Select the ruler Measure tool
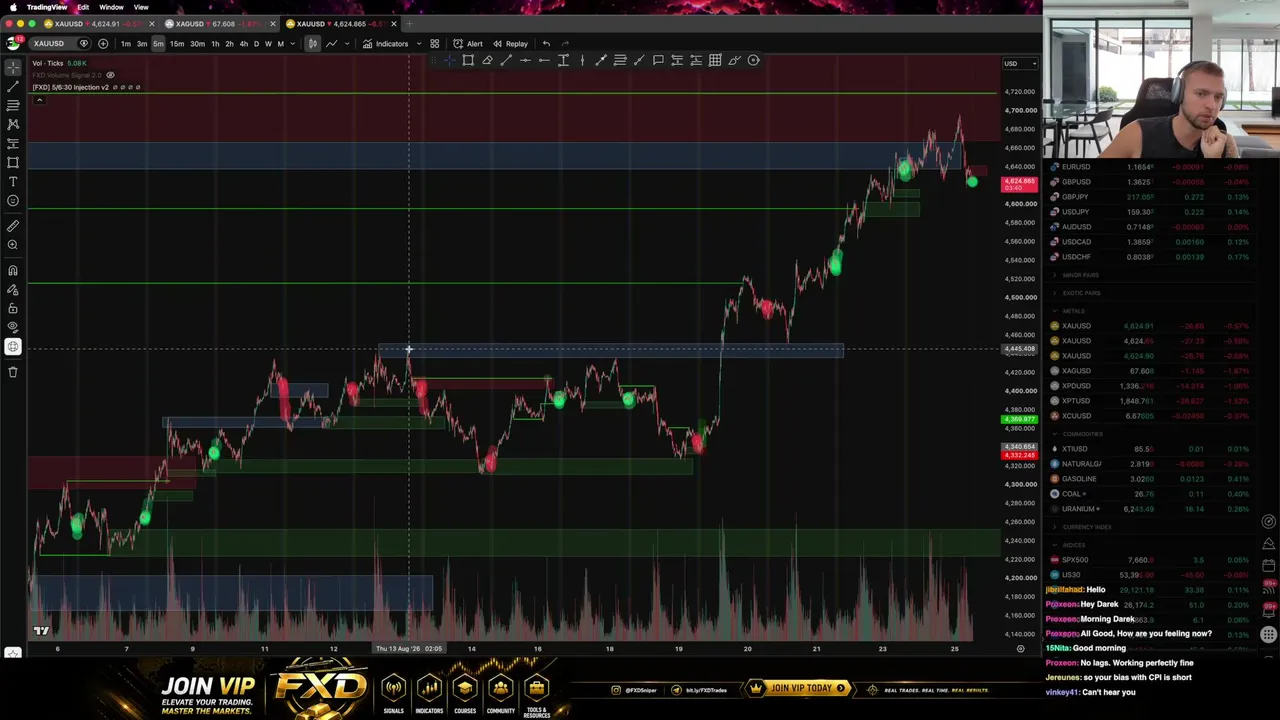This screenshot has height=720, width=1280. coord(13,226)
